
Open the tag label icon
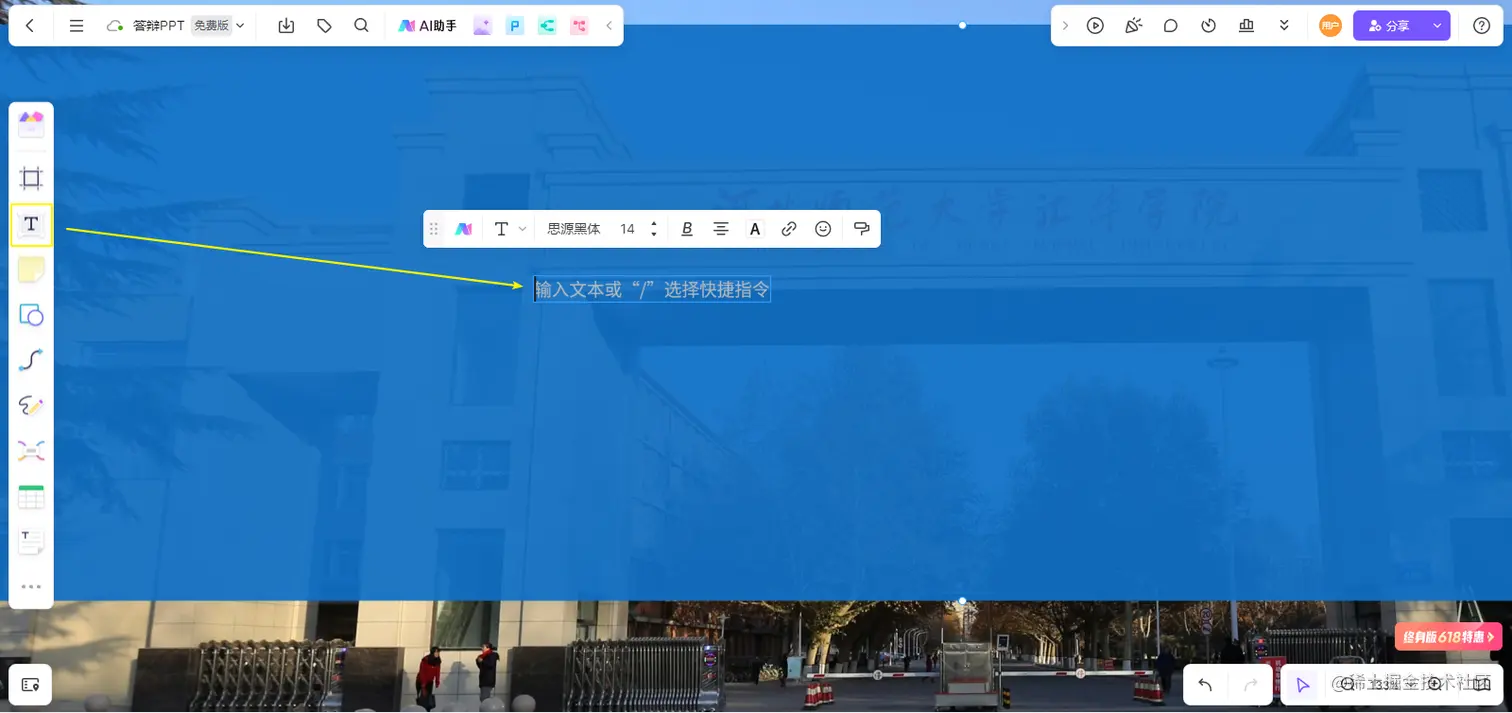pyautogui.click(x=324, y=26)
